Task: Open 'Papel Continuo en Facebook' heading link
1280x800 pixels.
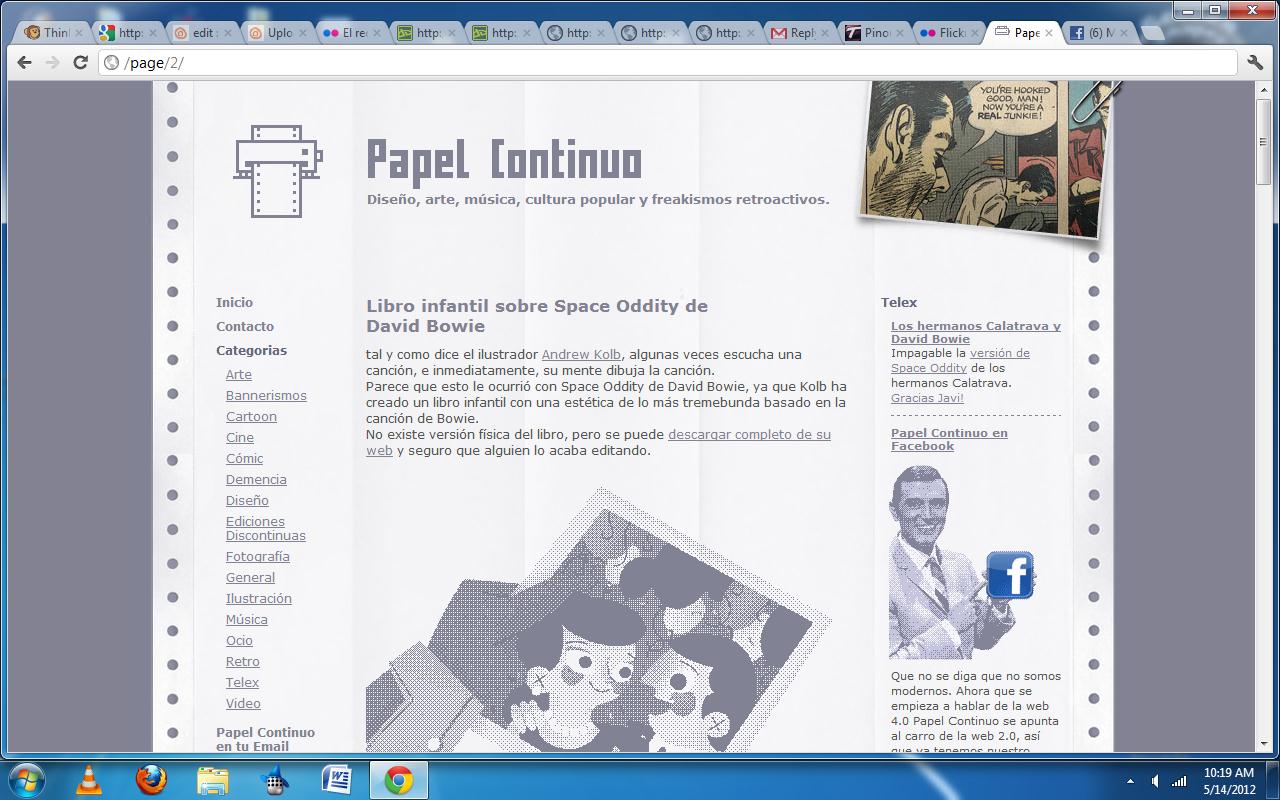Action: 949,439
